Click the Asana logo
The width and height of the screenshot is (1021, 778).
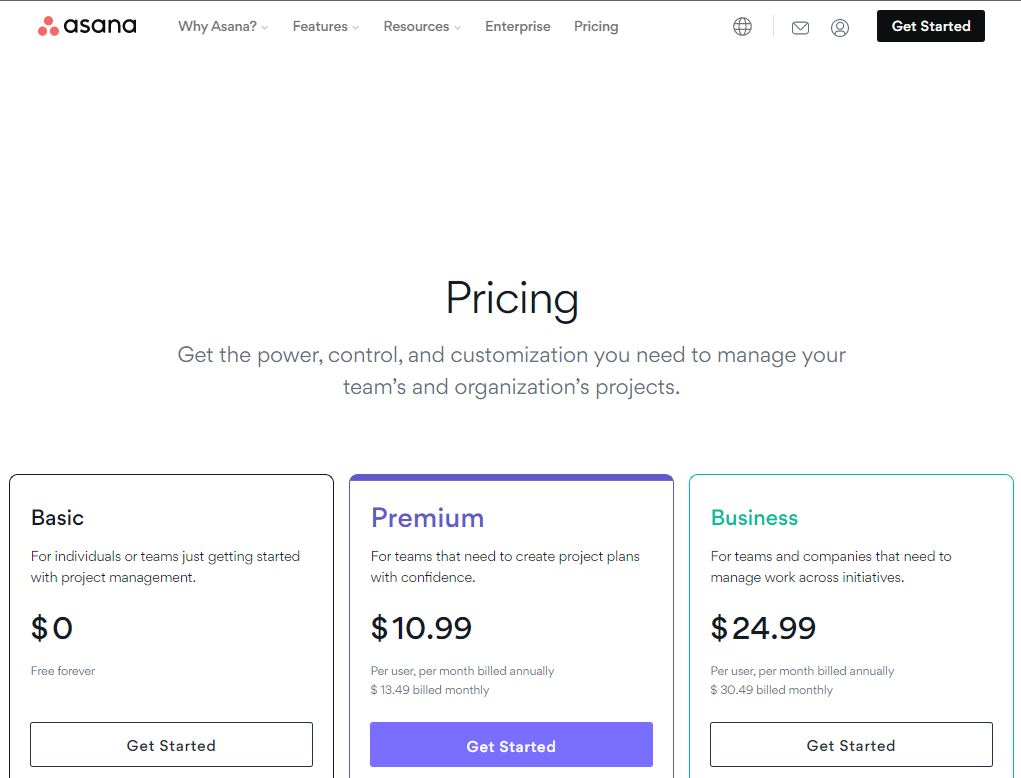[x=87, y=26]
